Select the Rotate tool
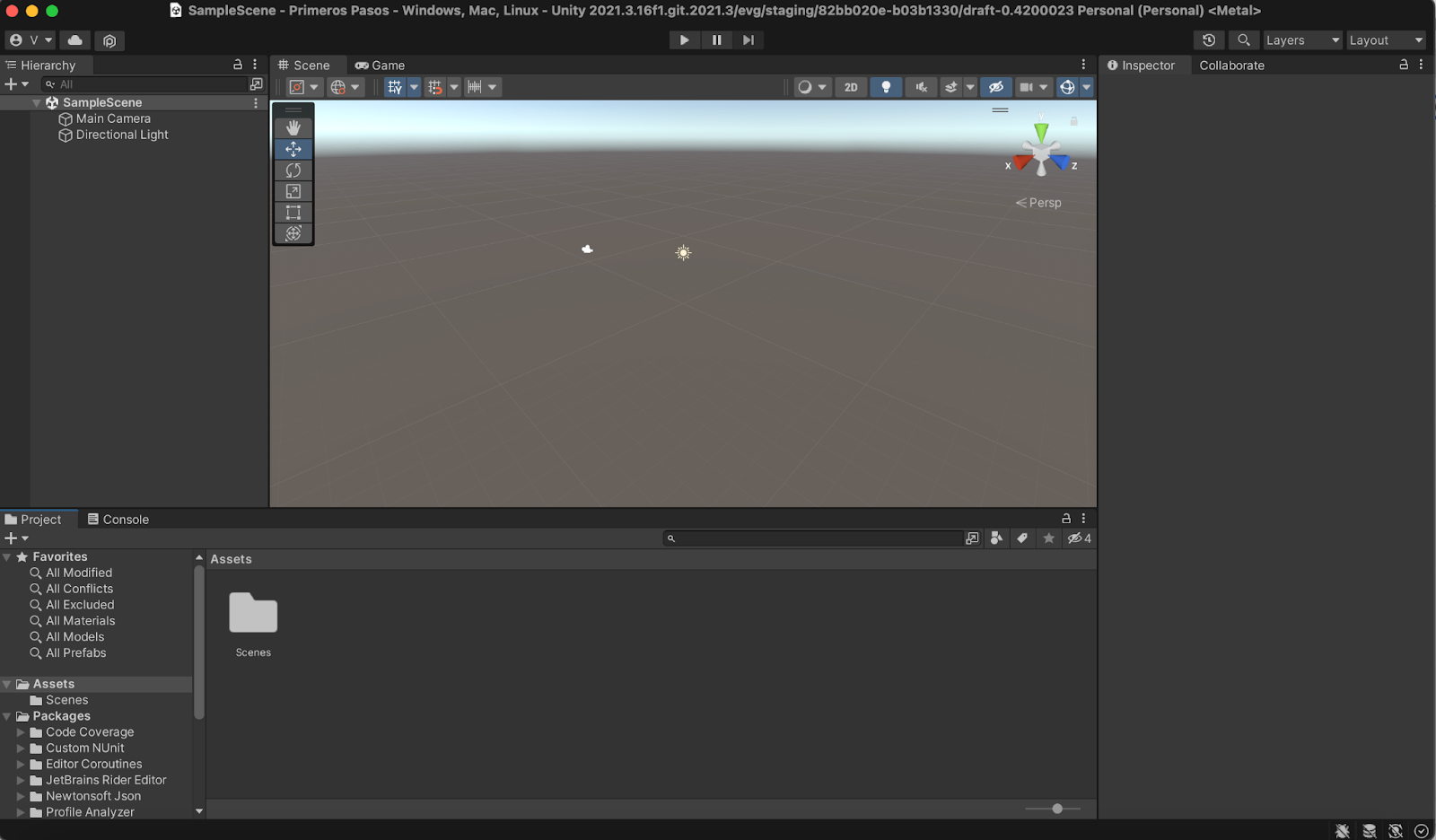The image size is (1436, 840). tap(293, 171)
